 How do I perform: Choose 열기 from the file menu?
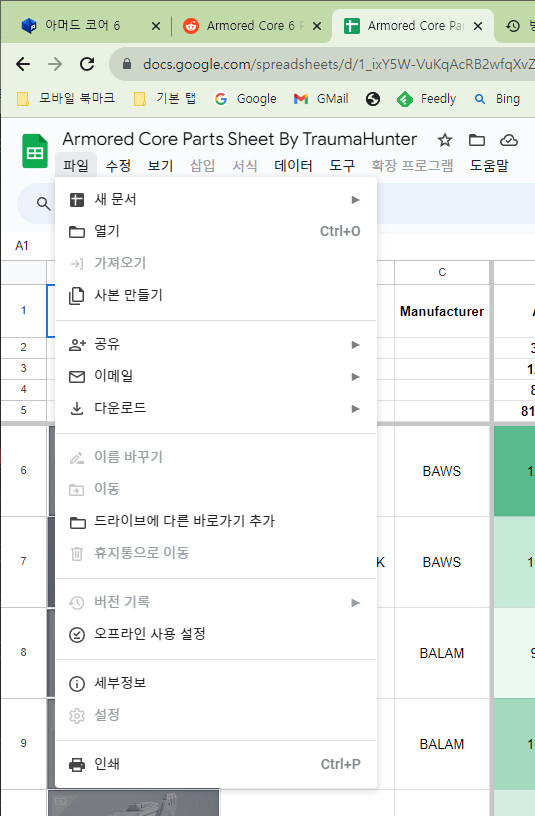pyautogui.click(x=215, y=231)
